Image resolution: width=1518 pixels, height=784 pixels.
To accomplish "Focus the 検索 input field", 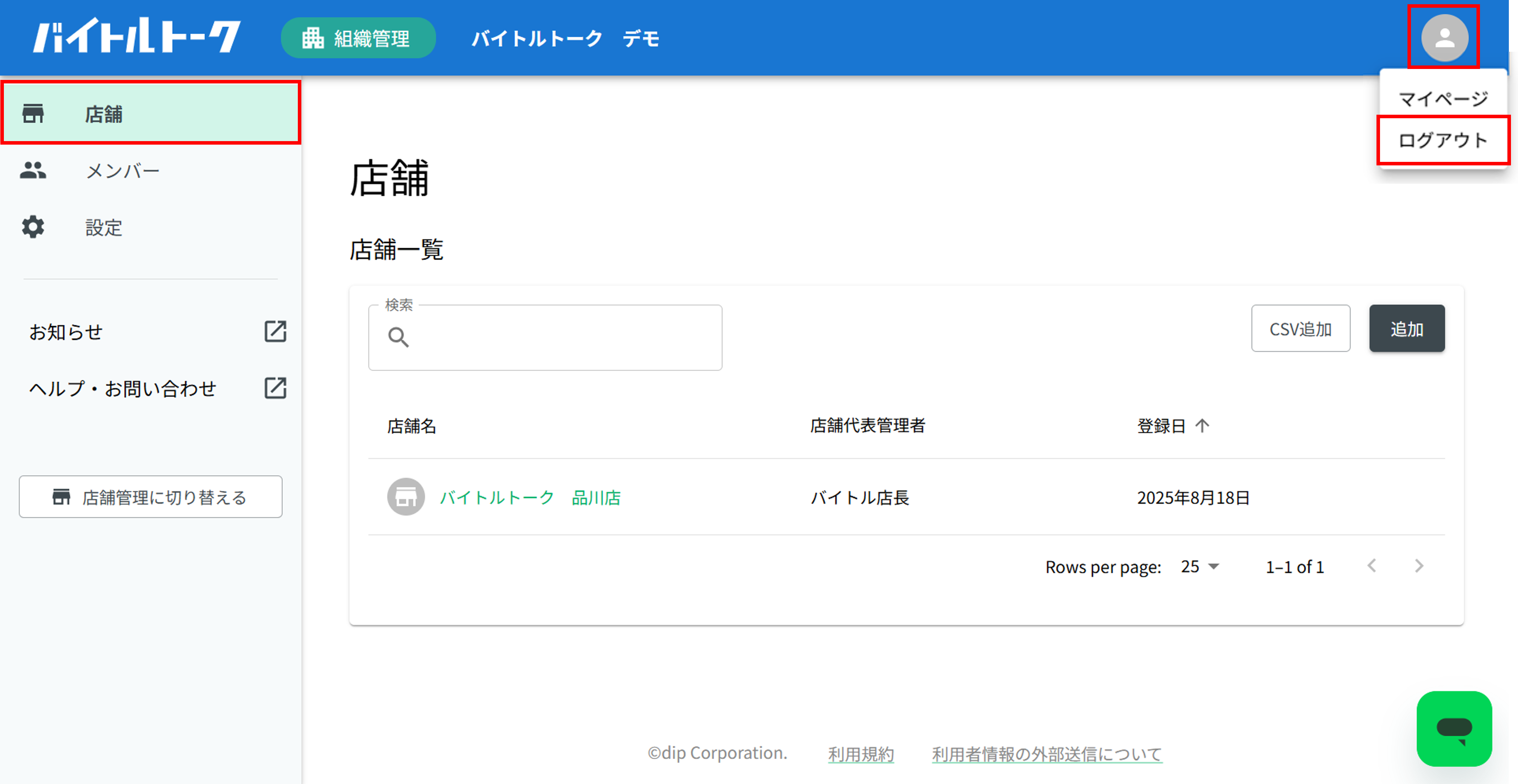I will 545,337.
